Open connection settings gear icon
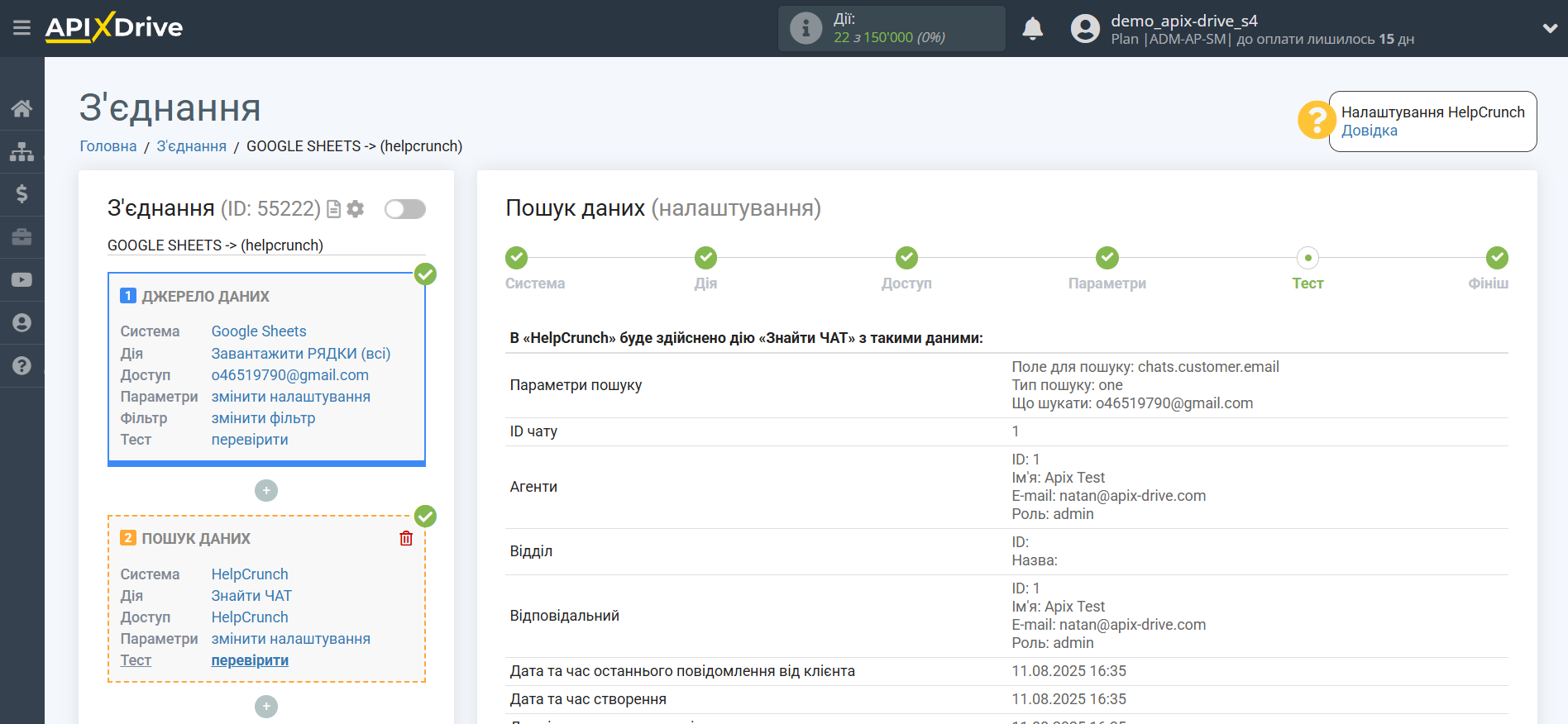Image resolution: width=1568 pixels, height=724 pixels. [x=356, y=209]
